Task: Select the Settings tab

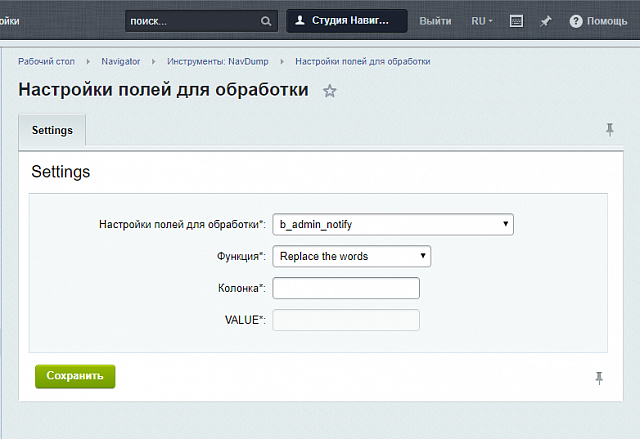Action: (52, 130)
